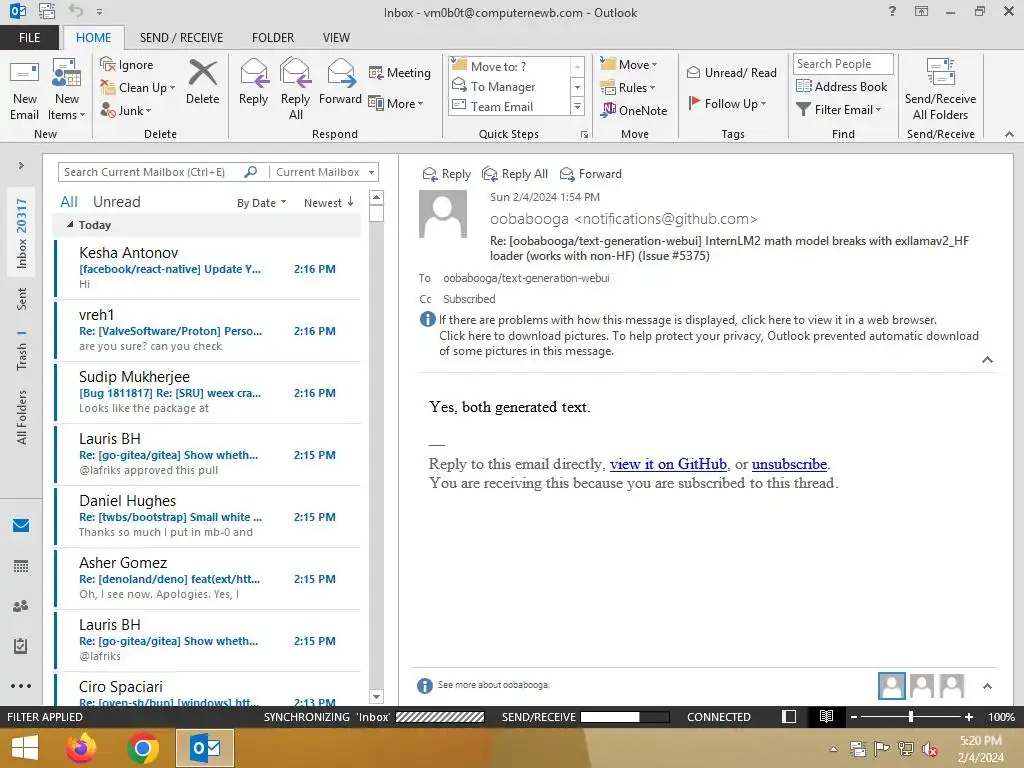The height and width of the screenshot is (768, 1024).
Task: Click Search Current Mailbox field
Action: click(x=152, y=172)
